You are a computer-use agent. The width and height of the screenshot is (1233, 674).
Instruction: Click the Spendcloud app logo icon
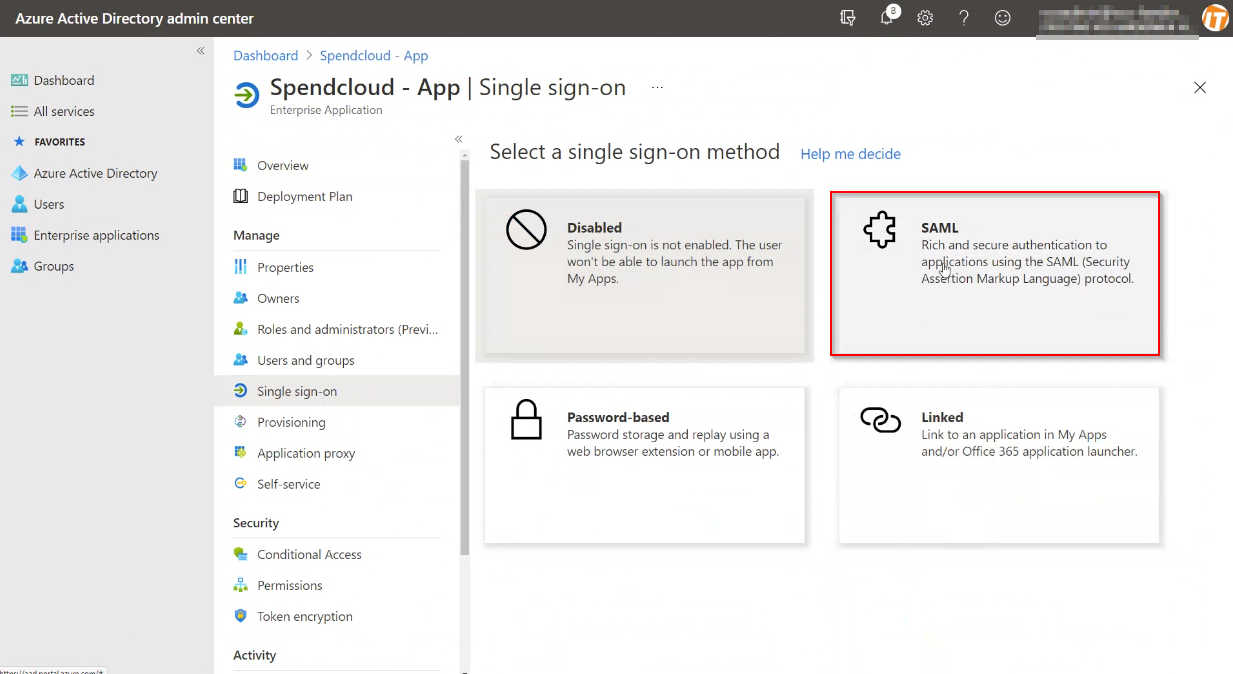click(246, 95)
